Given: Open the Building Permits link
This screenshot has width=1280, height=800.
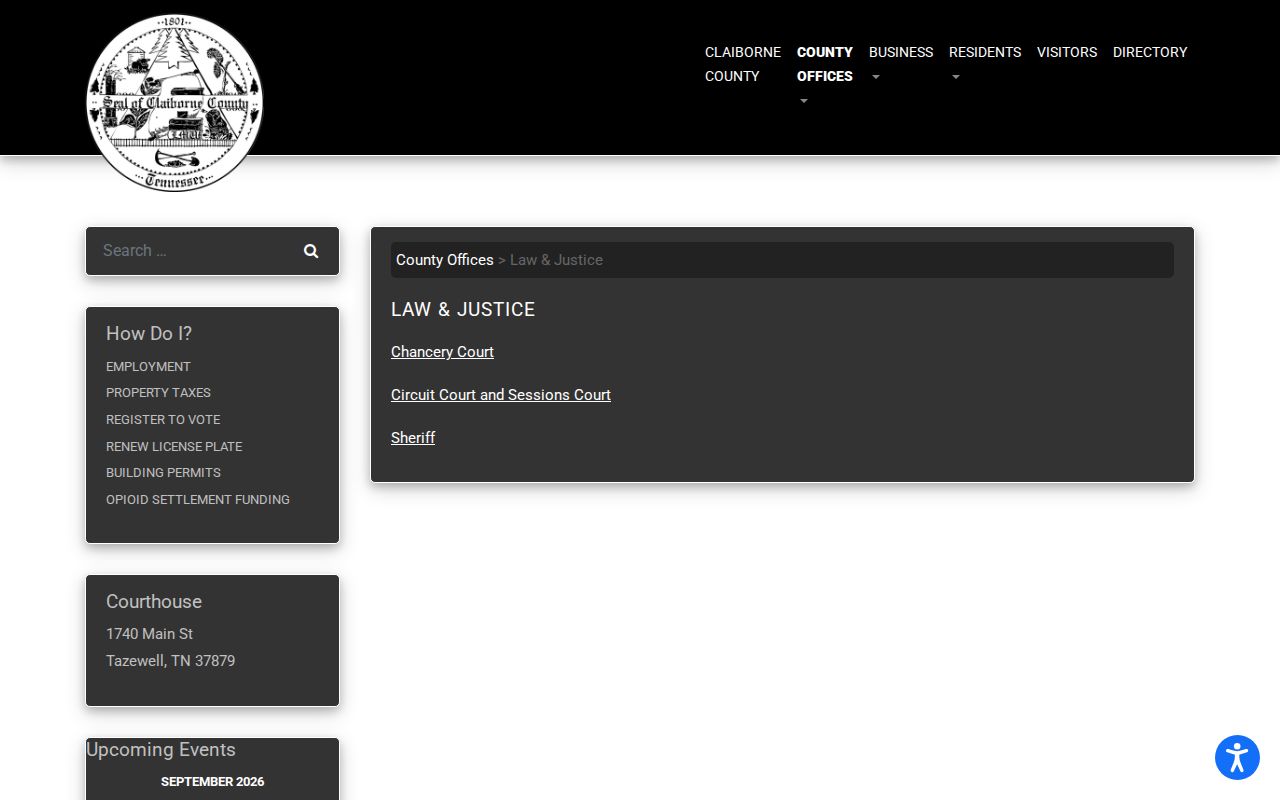Looking at the screenshot, I should [x=163, y=473].
